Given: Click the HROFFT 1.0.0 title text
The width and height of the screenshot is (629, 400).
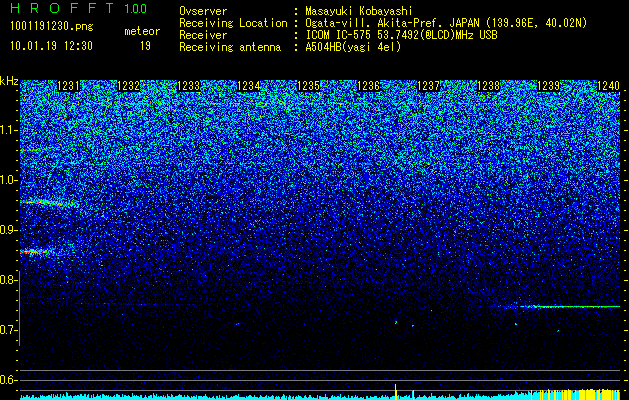Looking at the screenshot, I should click(78, 8).
